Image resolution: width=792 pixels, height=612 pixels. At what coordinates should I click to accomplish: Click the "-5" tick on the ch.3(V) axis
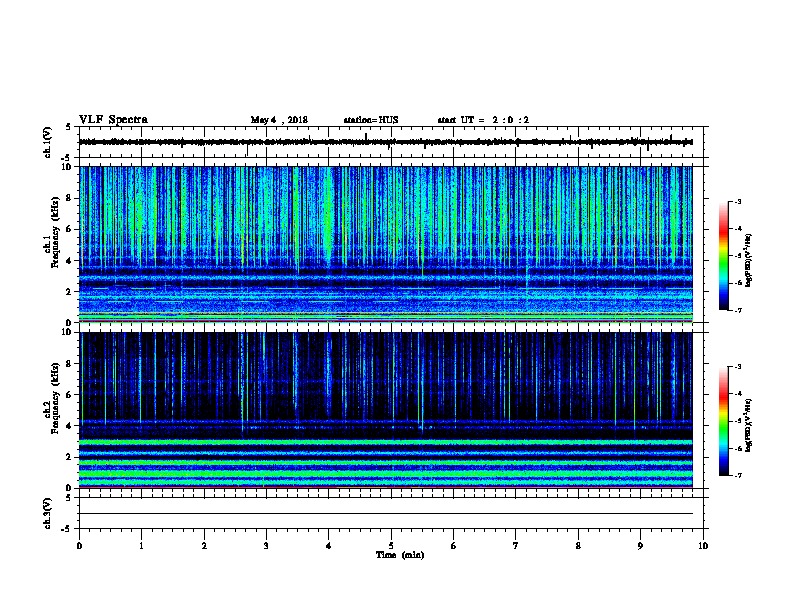tap(66, 529)
